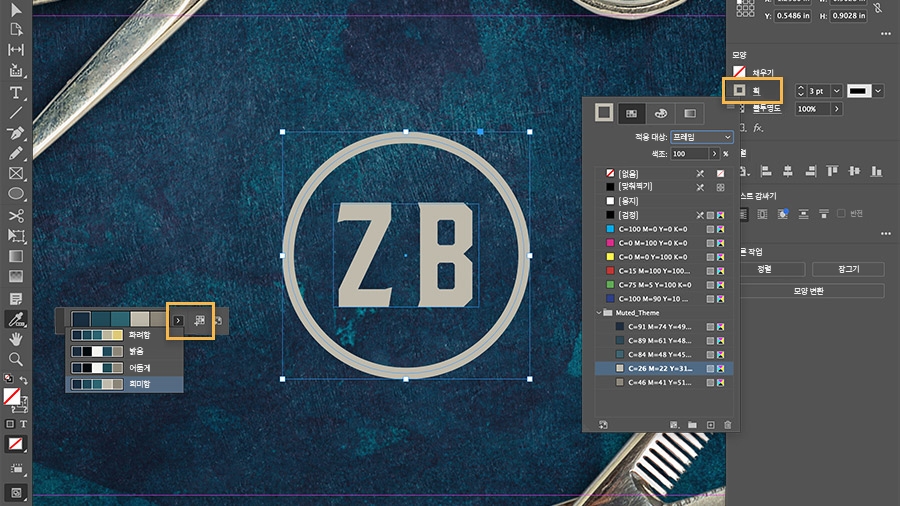Click 획 stroke label

click(x=757, y=91)
